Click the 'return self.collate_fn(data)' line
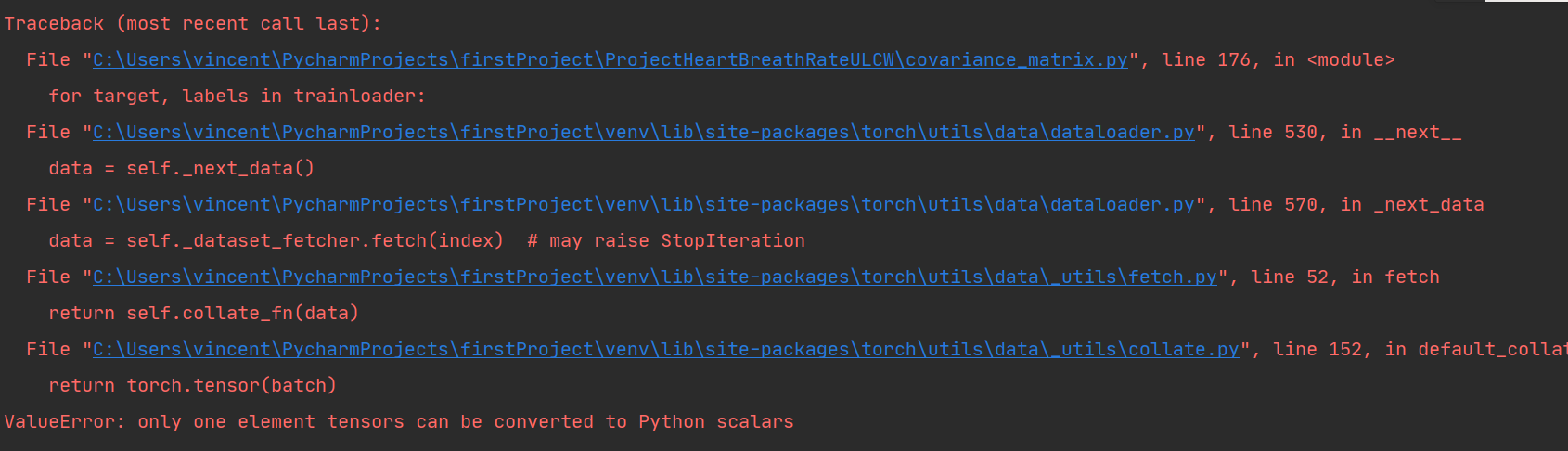The width and height of the screenshot is (1568, 451). click(203, 314)
